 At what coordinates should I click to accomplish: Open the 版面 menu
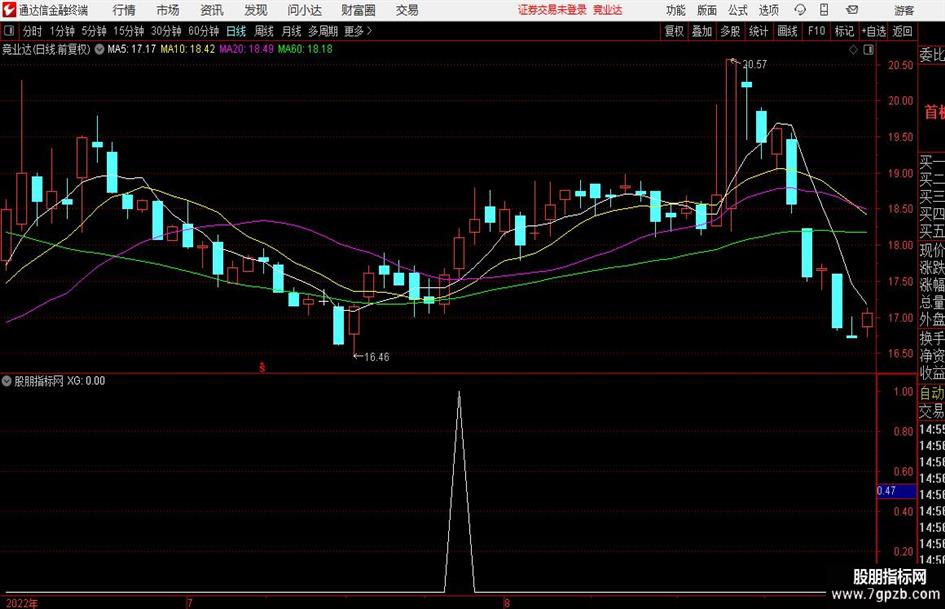coord(707,10)
